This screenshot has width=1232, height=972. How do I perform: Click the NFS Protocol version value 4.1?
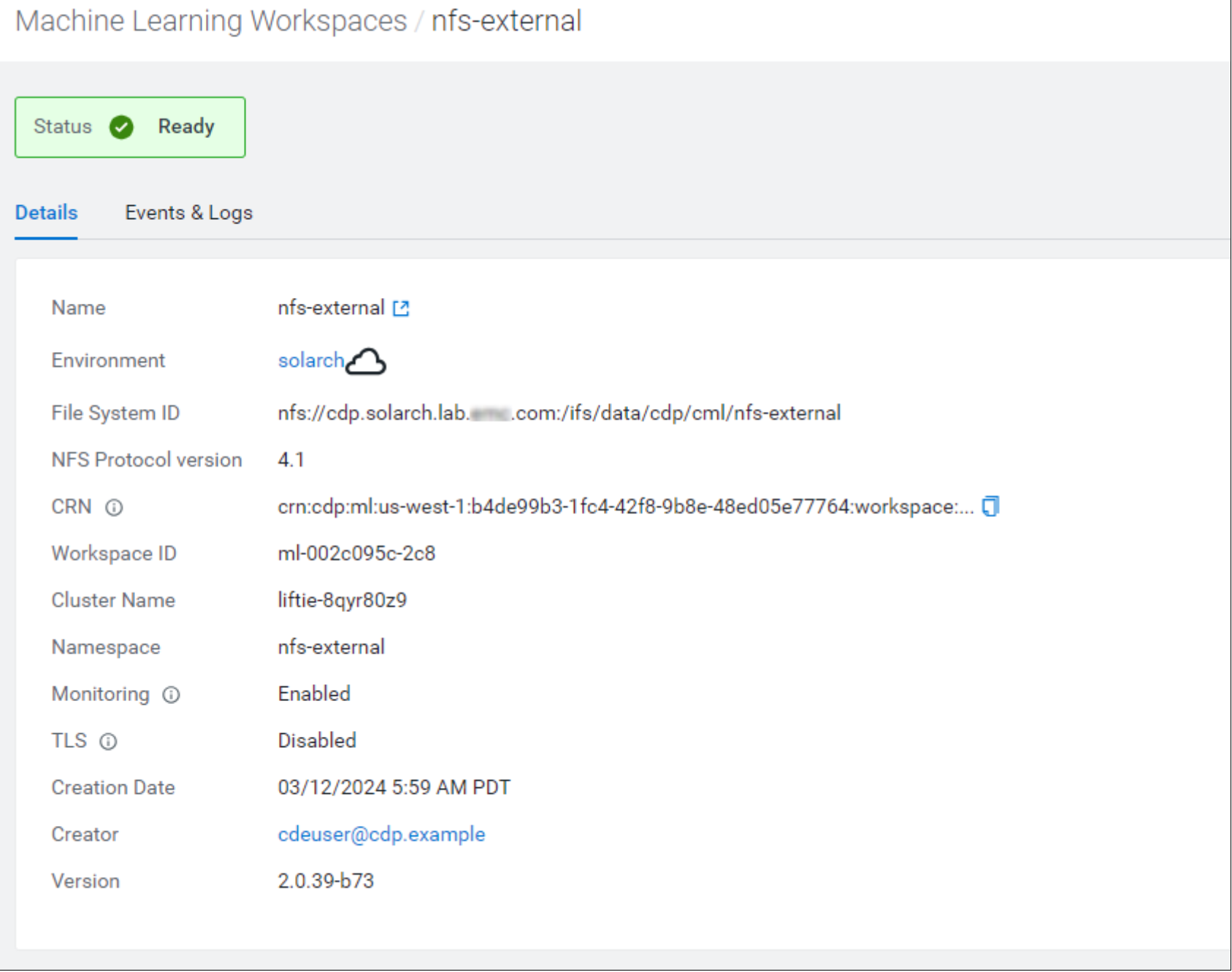point(291,459)
